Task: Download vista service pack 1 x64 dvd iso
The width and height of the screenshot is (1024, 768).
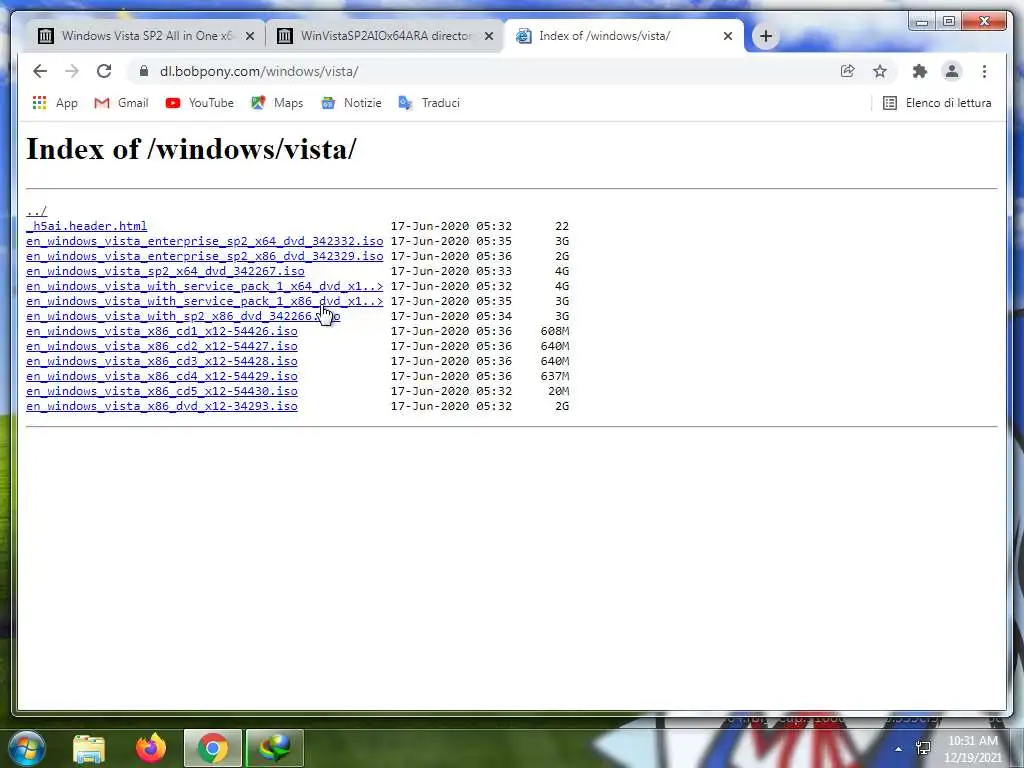Action: coord(204,286)
